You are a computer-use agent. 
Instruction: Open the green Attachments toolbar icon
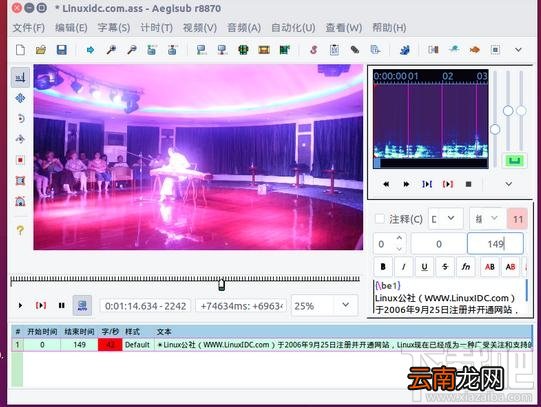click(x=243, y=50)
